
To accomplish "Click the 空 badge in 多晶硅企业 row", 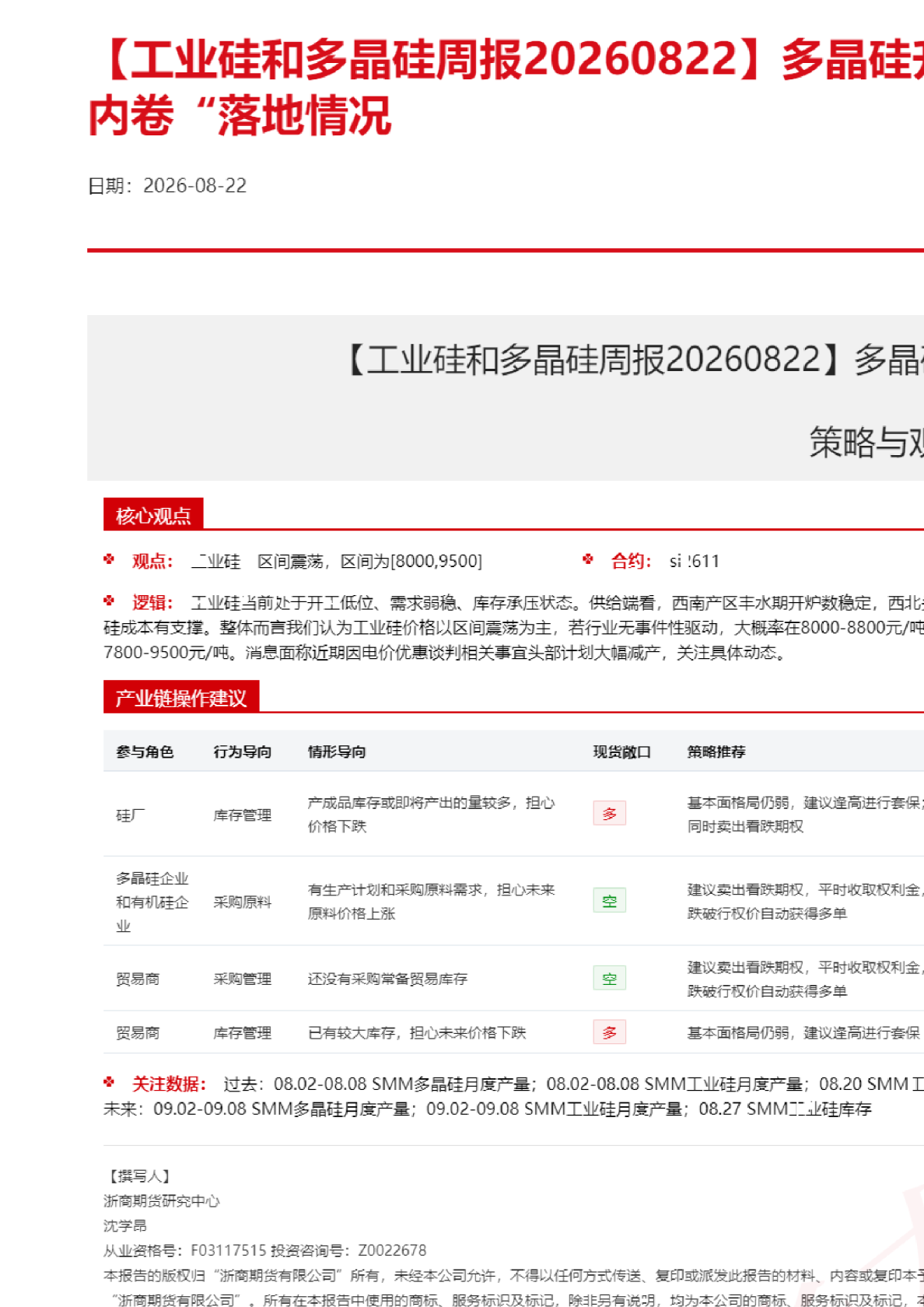I will point(610,901).
